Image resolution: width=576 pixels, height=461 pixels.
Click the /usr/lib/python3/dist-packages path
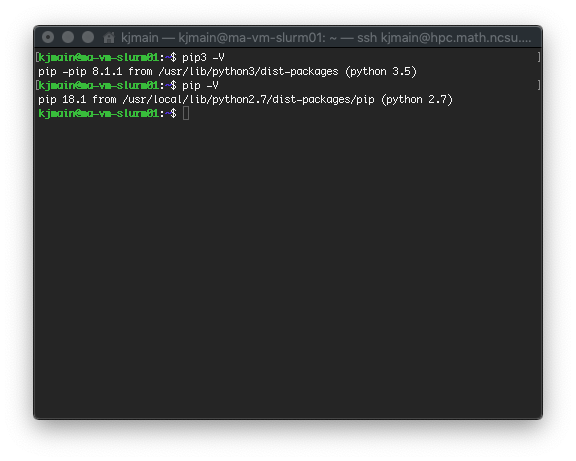[x=248, y=72]
